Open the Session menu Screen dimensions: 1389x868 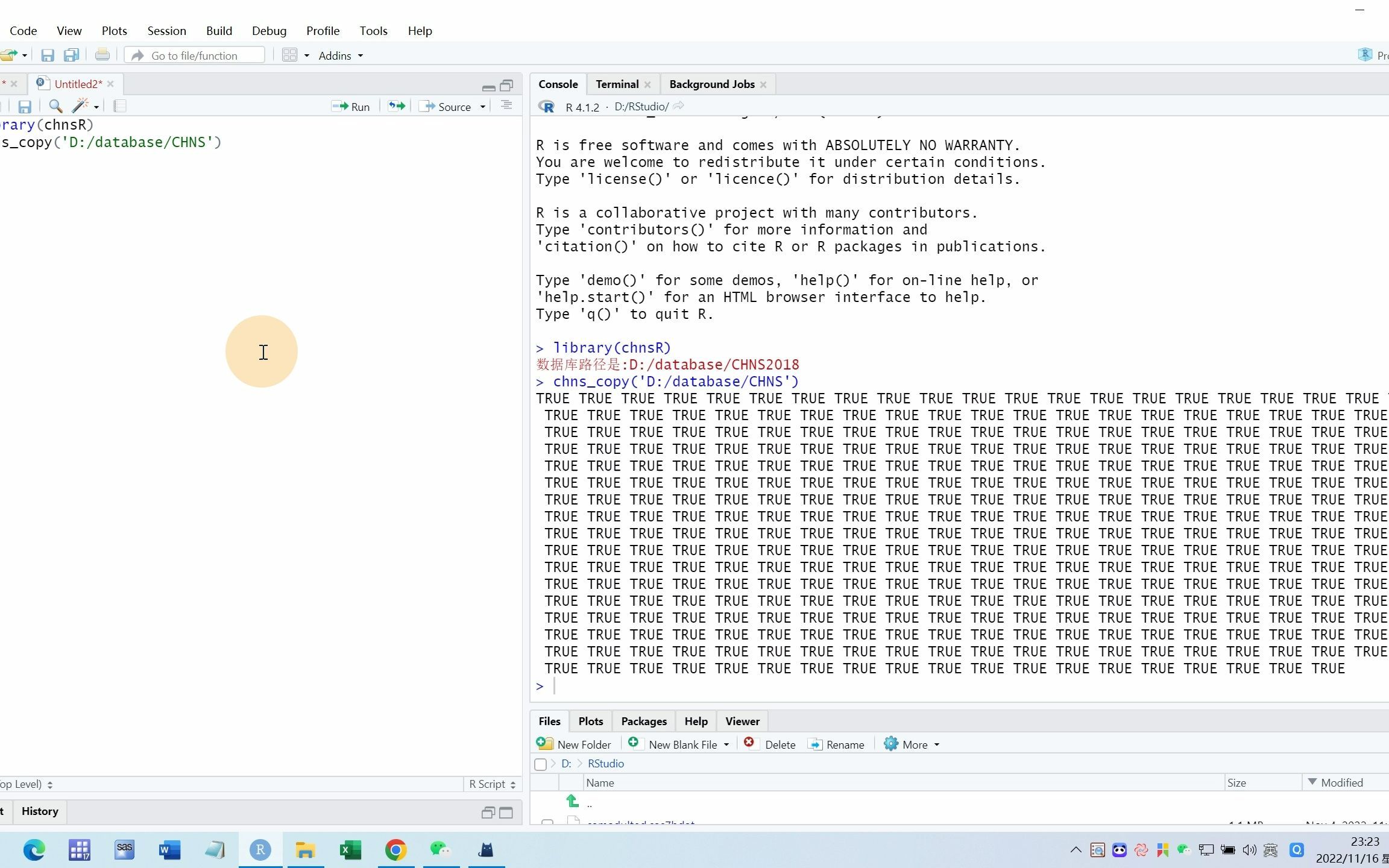tap(166, 31)
